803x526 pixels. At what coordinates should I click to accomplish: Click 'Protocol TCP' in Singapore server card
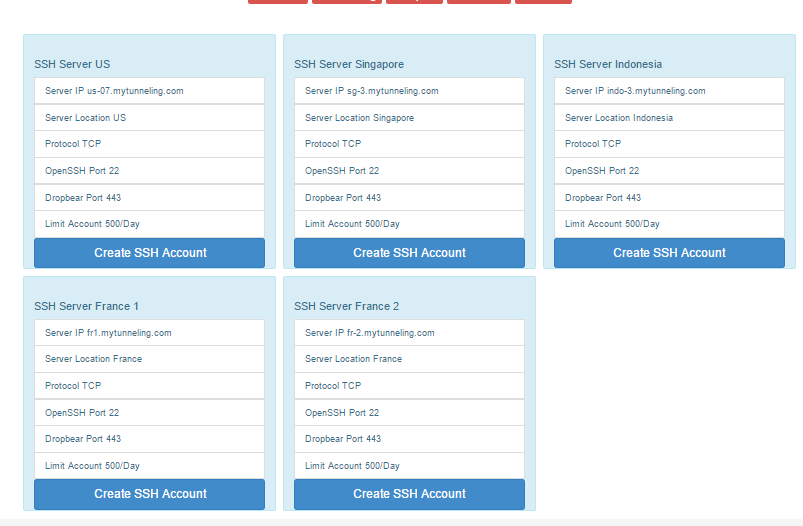coord(409,144)
